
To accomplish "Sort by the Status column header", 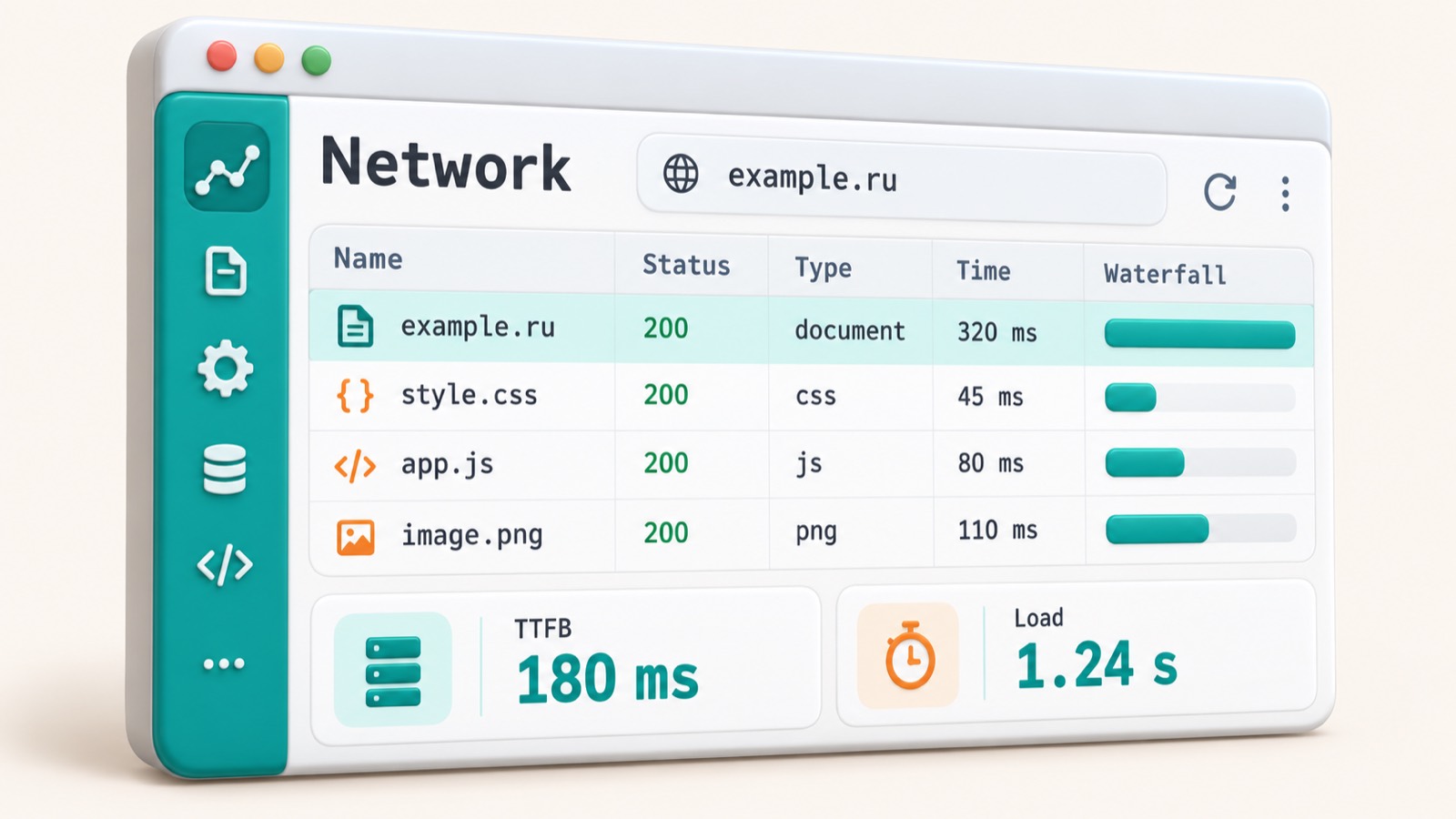I will (x=686, y=265).
